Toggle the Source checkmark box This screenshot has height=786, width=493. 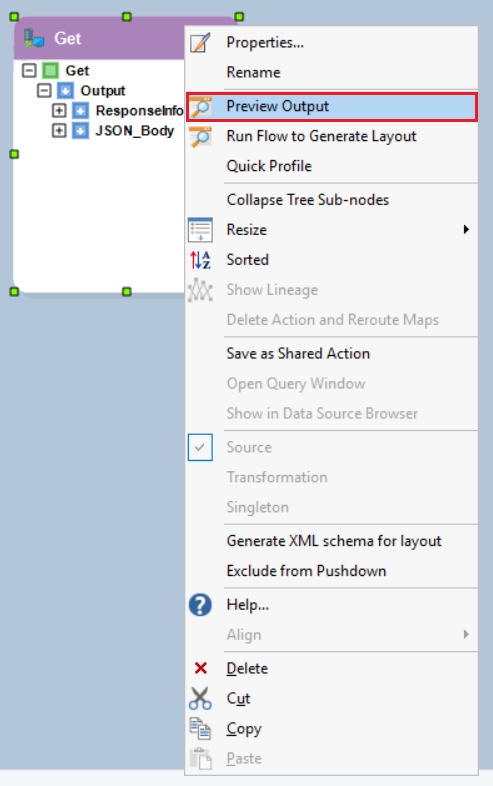200,447
